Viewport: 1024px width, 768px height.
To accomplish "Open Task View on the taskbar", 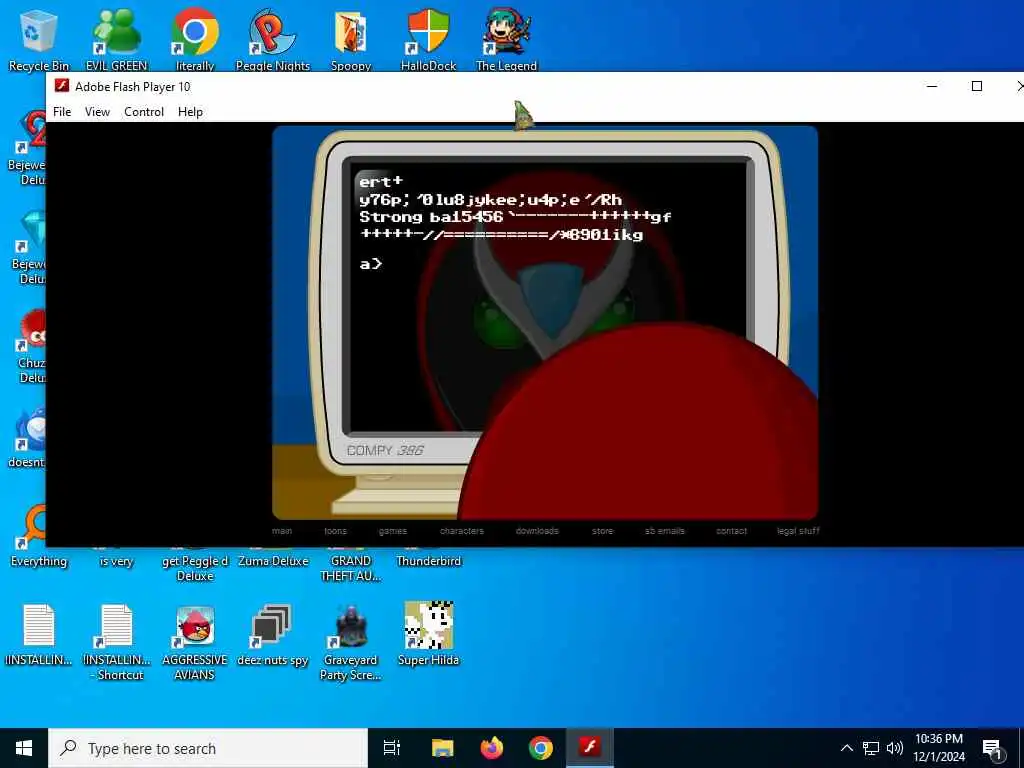I will [391, 748].
